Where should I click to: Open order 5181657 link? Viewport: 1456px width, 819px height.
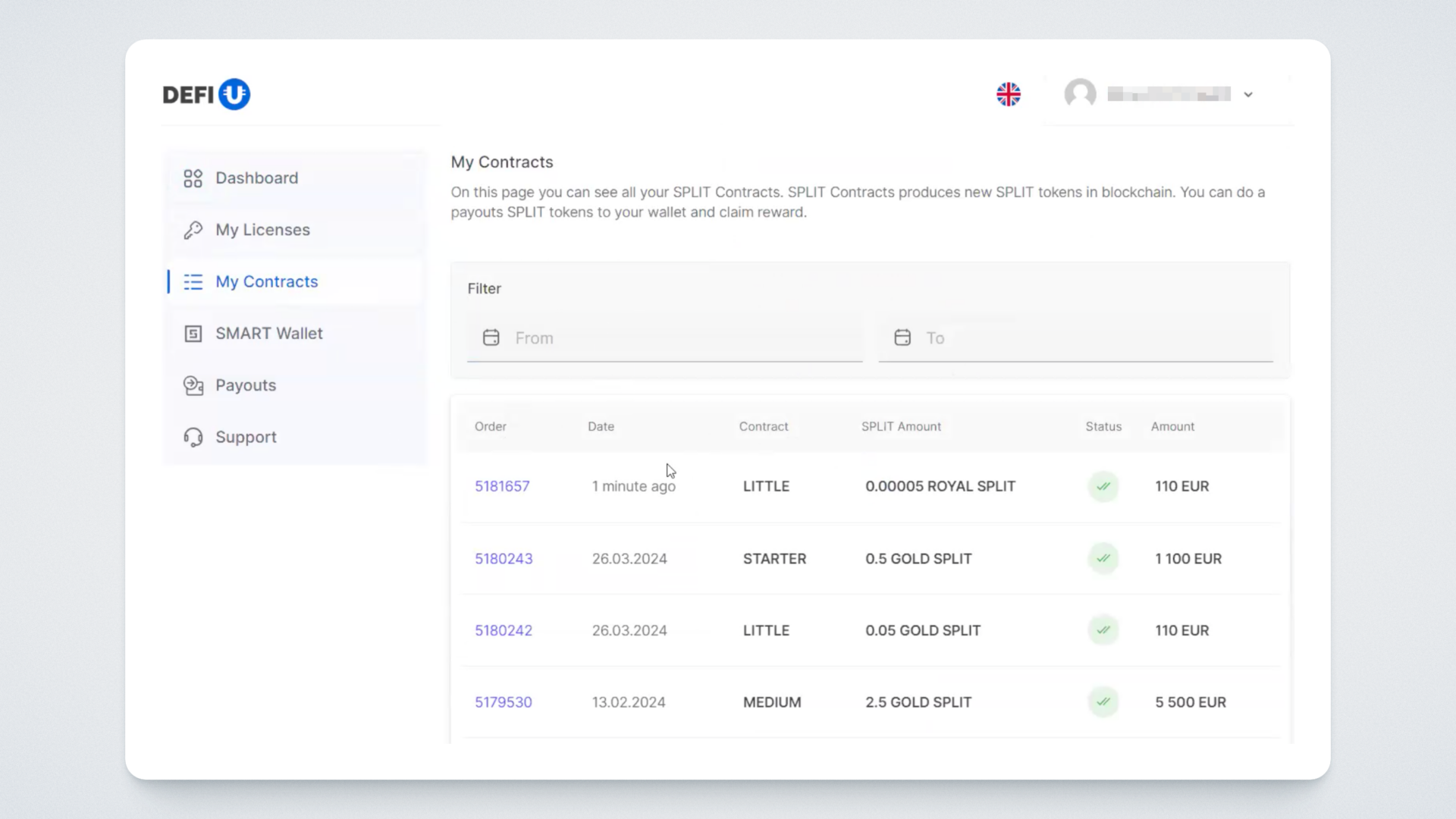[x=502, y=487]
